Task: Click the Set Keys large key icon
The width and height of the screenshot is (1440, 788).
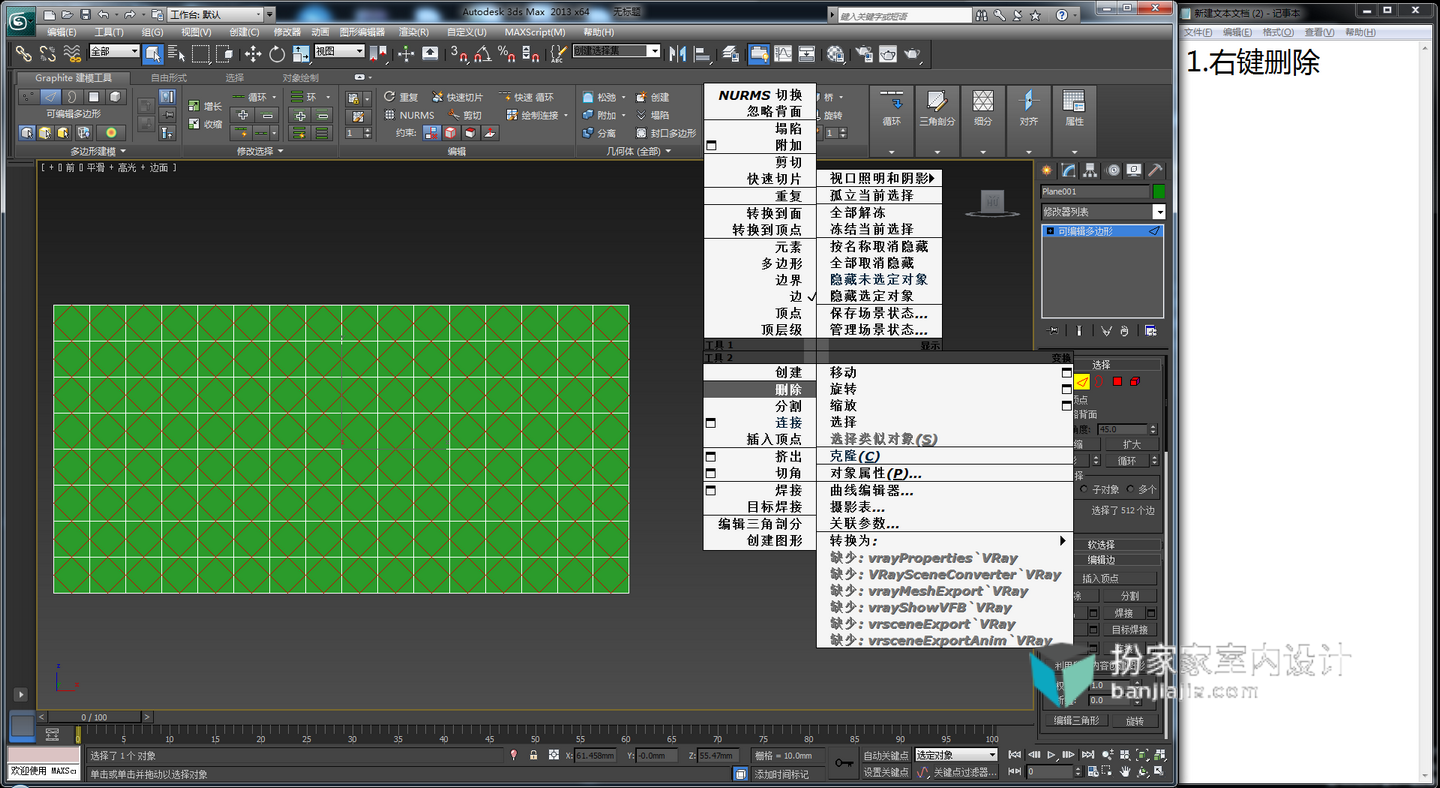Action: pos(845,763)
